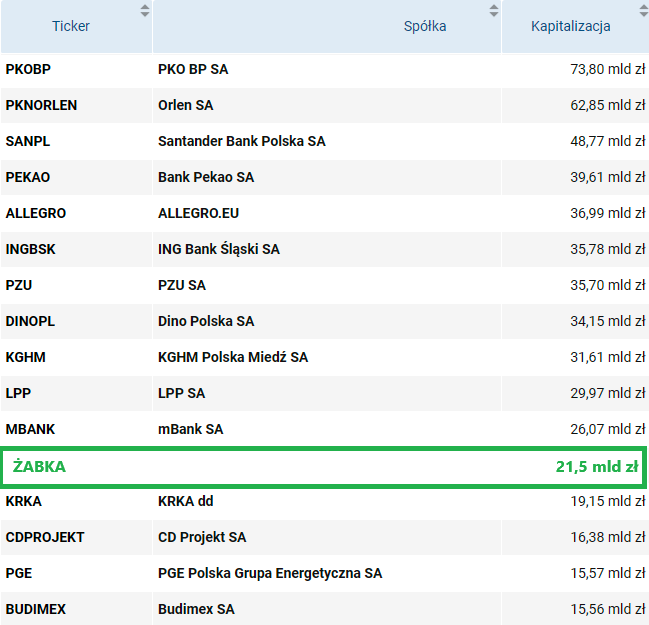Click the 34,15 mld zł value
The height and width of the screenshot is (625, 649).
608,321
